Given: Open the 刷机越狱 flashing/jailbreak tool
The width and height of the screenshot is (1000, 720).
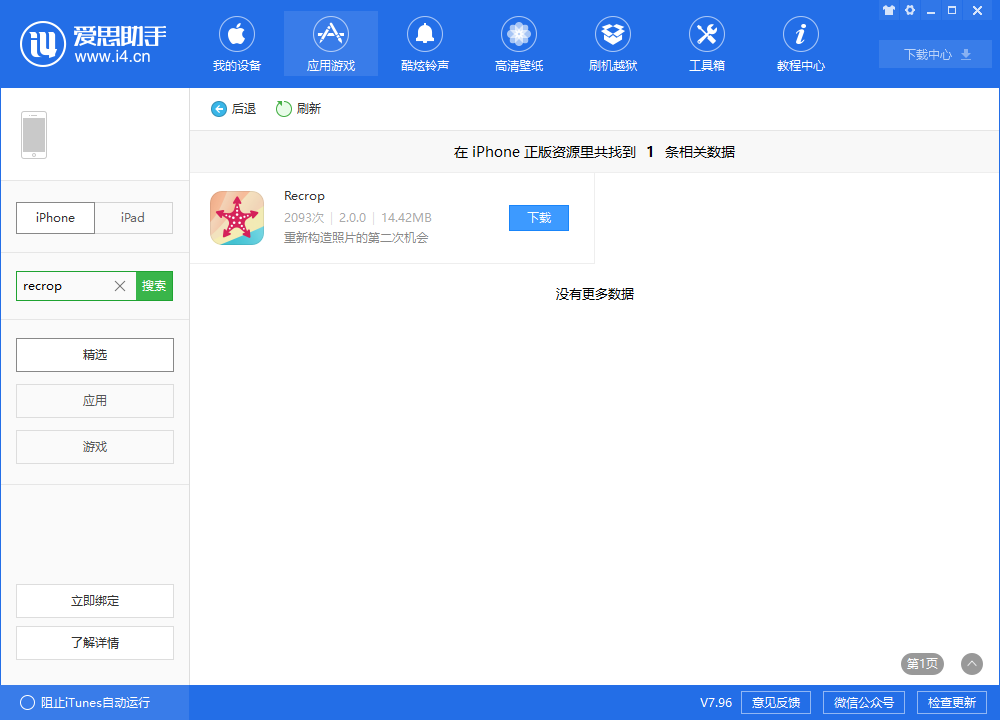Looking at the screenshot, I should click(613, 43).
